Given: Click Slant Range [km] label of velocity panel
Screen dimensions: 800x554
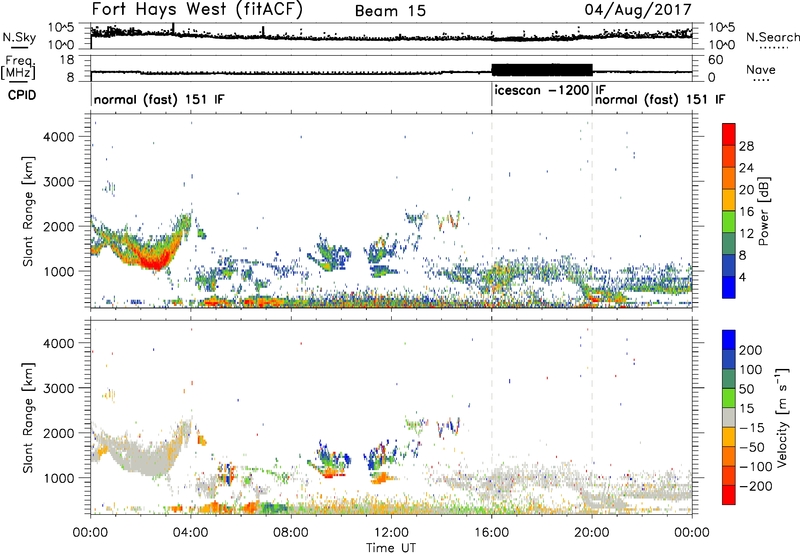Looking at the screenshot, I should point(28,417).
